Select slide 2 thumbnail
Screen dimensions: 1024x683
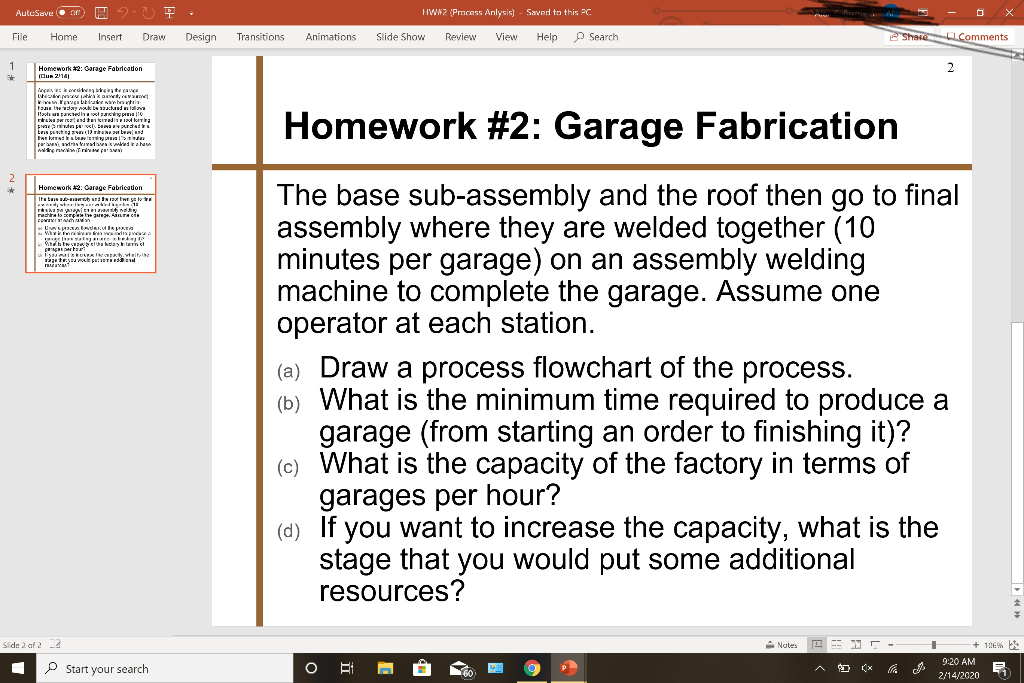[x=91, y=223]
